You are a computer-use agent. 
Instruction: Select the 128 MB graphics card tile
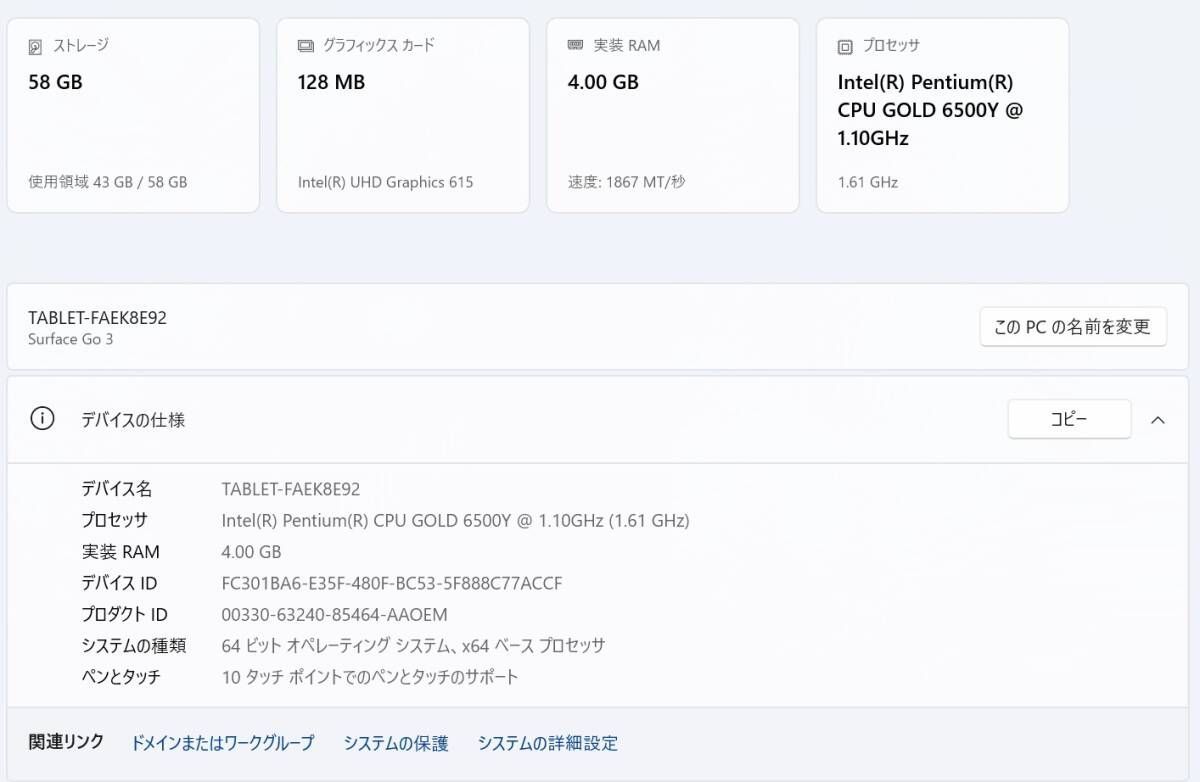tap(402, 115)
